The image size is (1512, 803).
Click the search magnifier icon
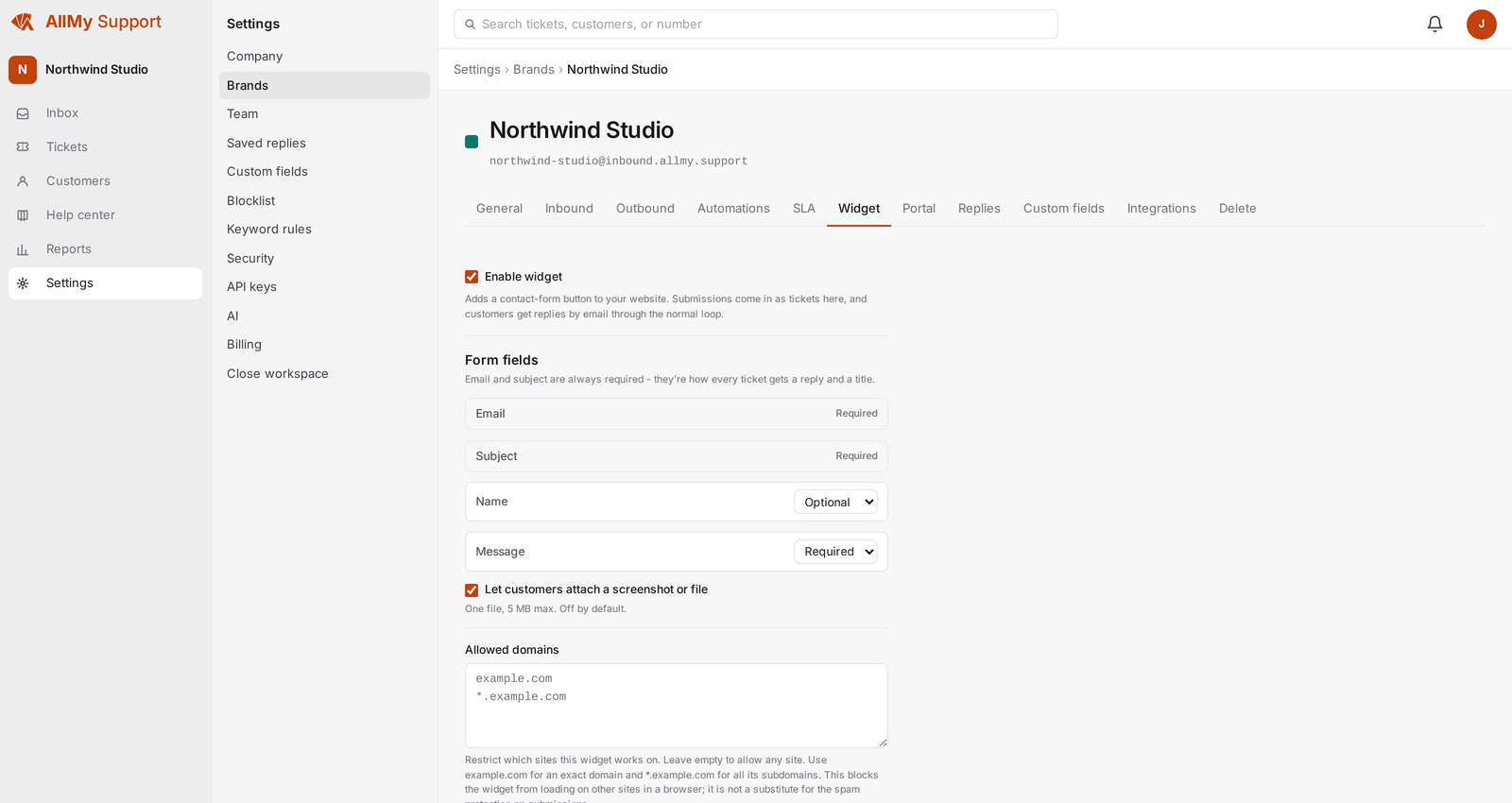tap(470, 25)
